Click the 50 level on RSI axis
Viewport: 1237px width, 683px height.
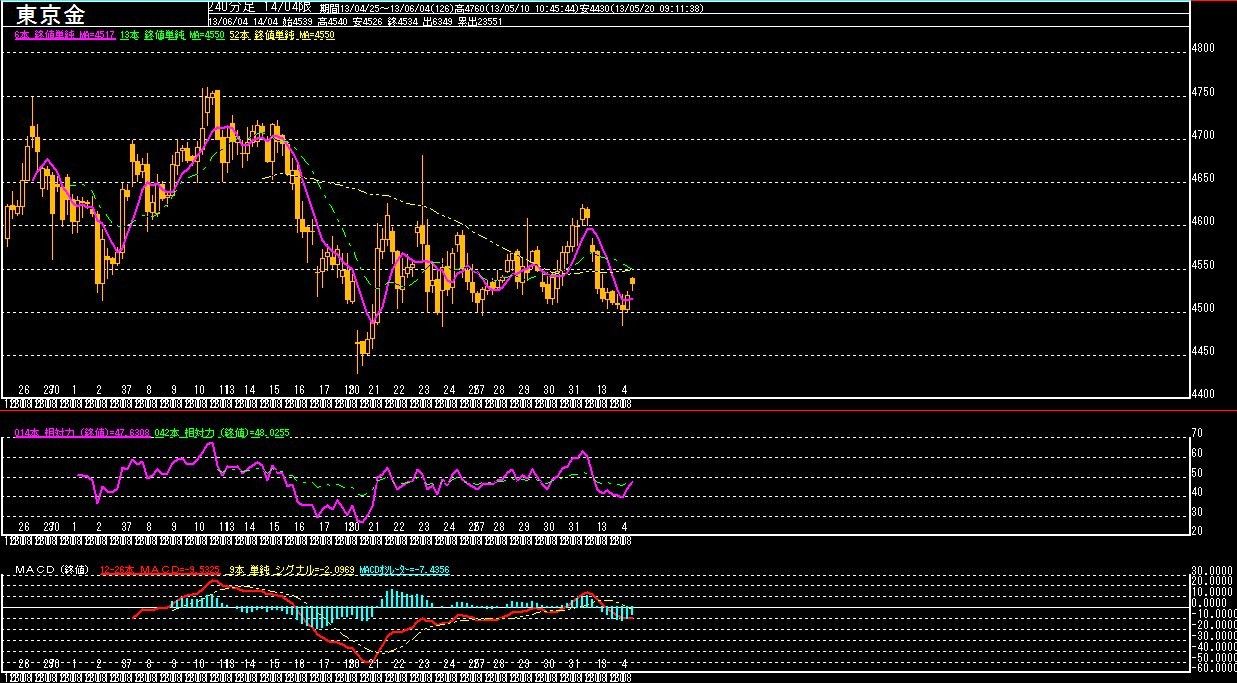pyautogui.click(x=1197, y=472)
